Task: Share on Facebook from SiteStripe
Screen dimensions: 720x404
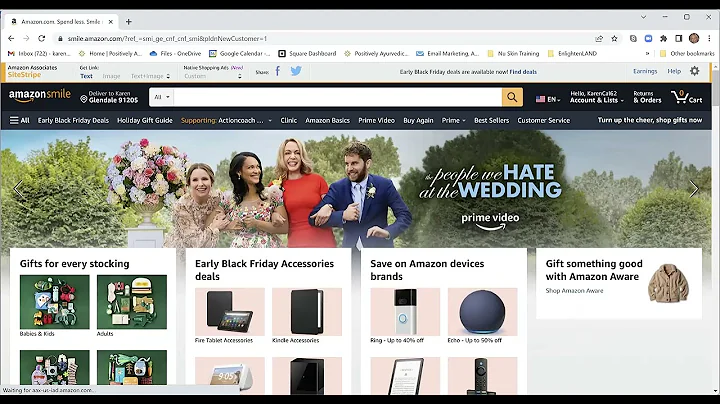Action: pyautogui.click(x=278, y=71)
